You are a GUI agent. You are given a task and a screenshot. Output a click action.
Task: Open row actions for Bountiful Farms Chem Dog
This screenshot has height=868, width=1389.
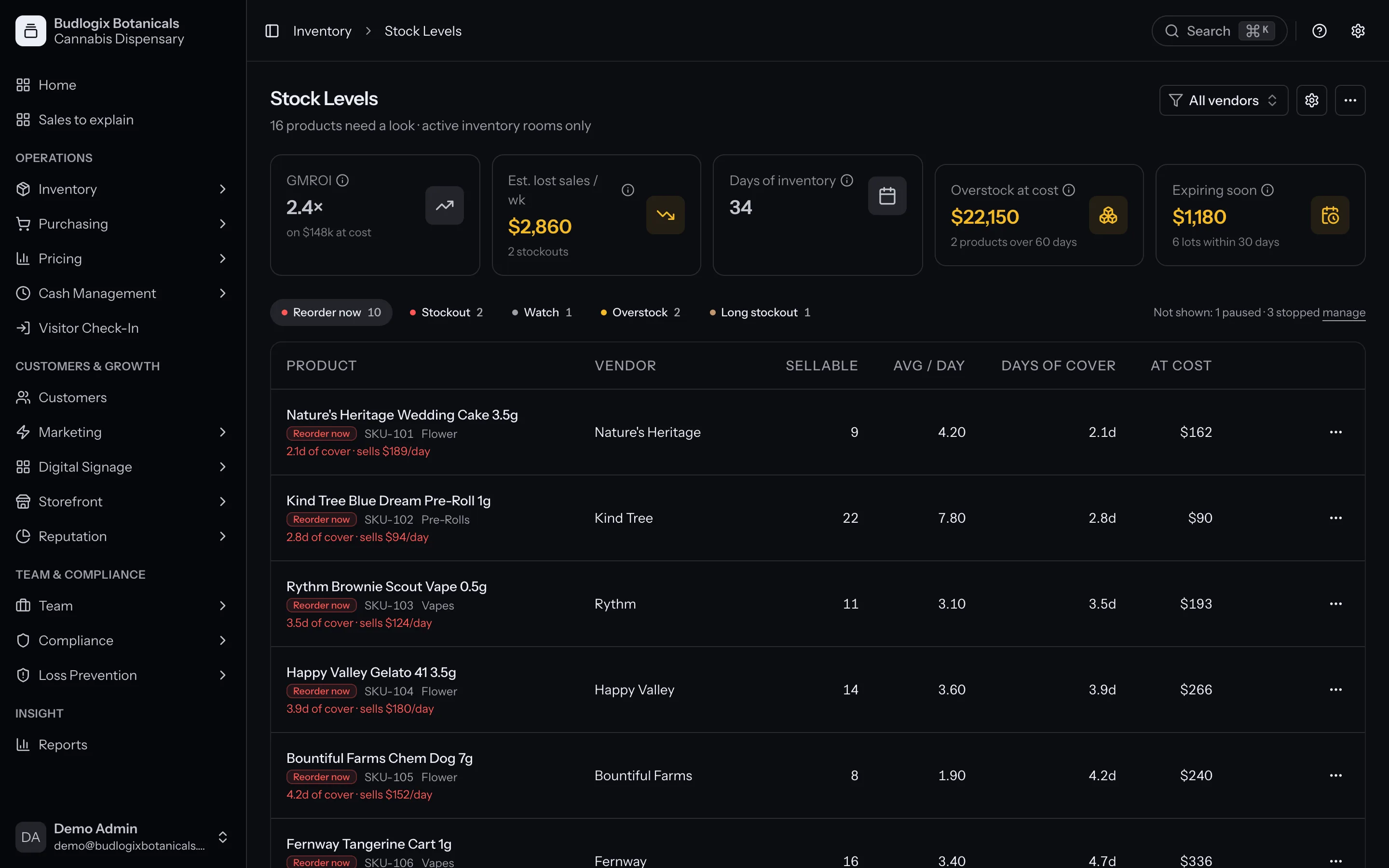click(x=1335, y=775)
